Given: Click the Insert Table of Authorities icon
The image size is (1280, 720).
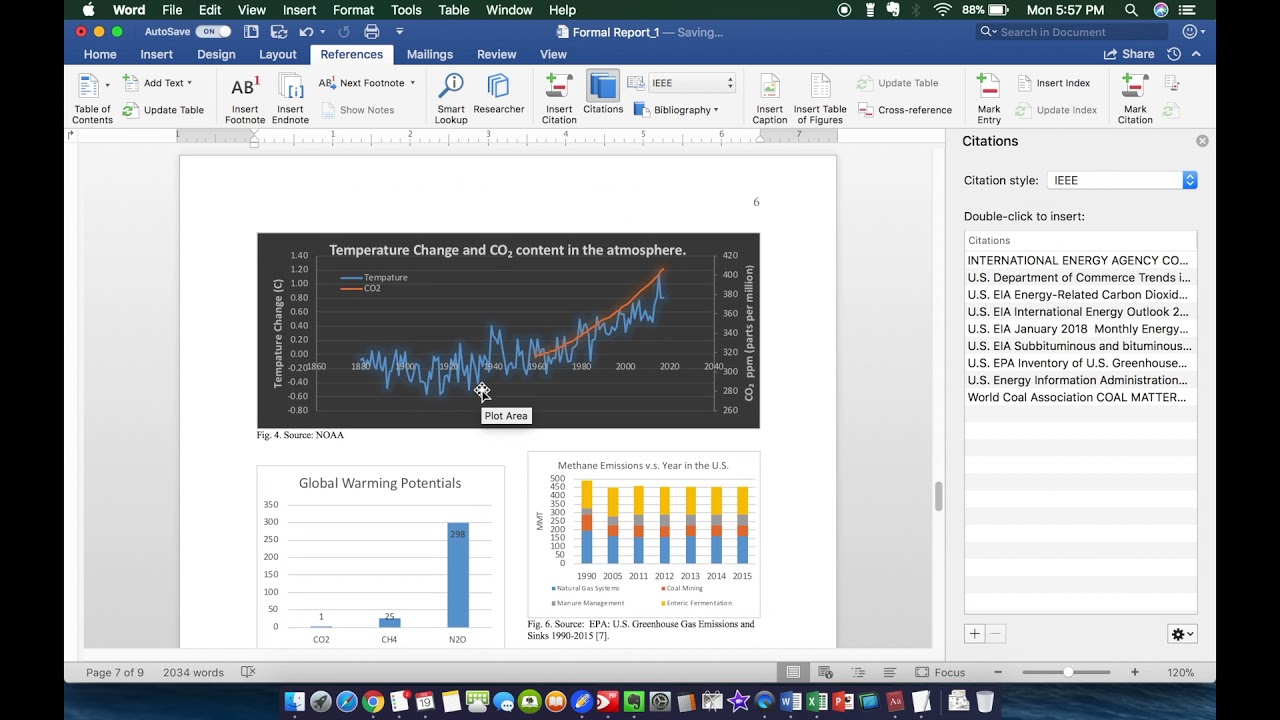Looking at the screenshot, I should (x=1172, y=83).
